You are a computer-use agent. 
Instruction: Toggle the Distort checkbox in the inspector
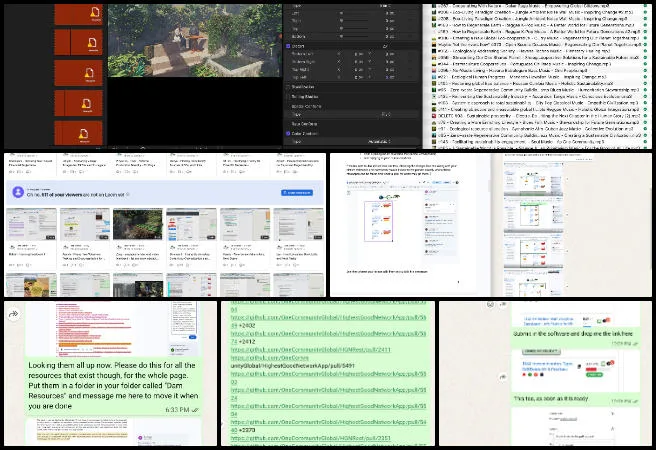click(x=288, y=46)
